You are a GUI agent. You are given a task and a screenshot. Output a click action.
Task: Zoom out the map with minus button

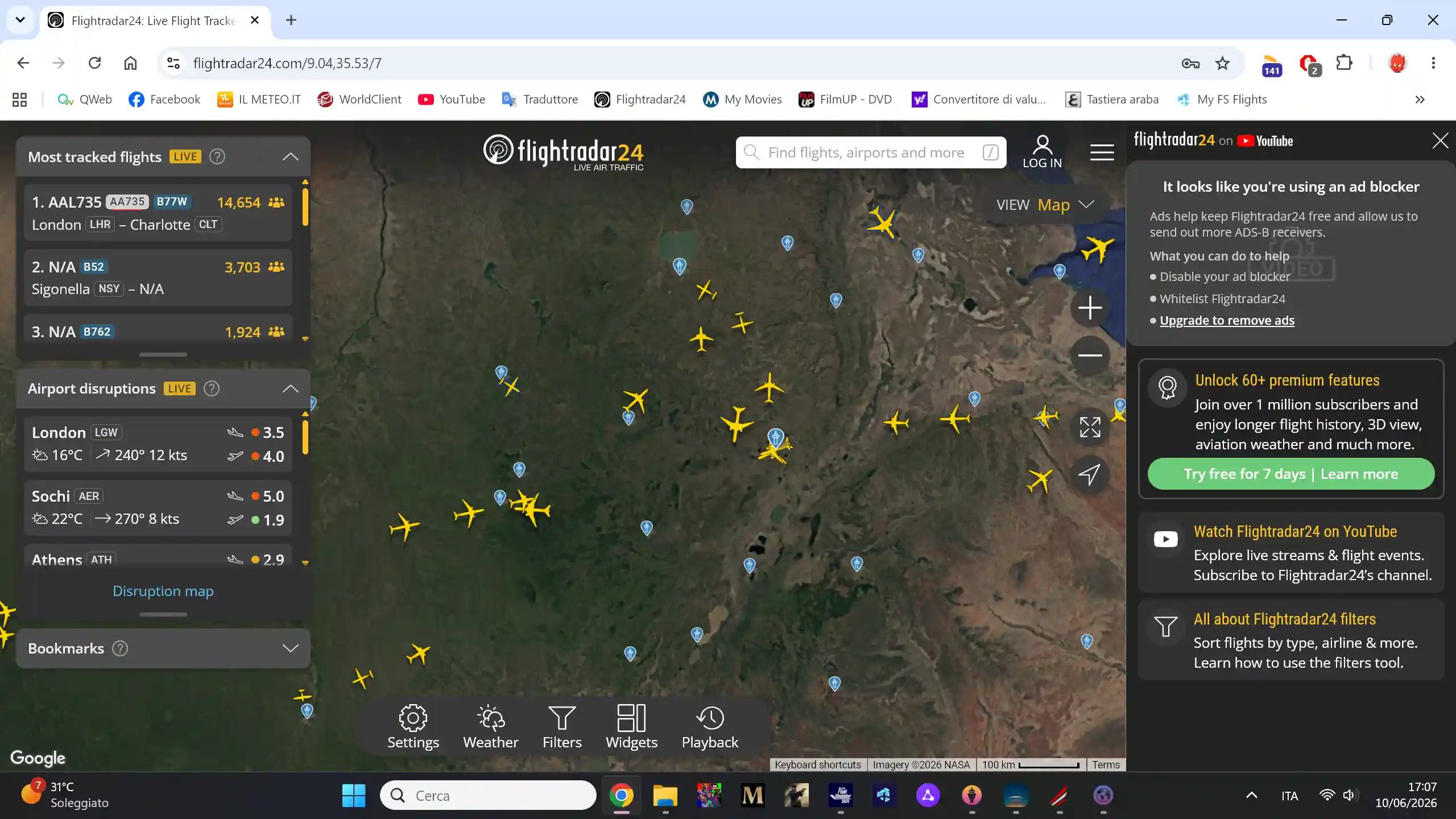click(1090, 355)
